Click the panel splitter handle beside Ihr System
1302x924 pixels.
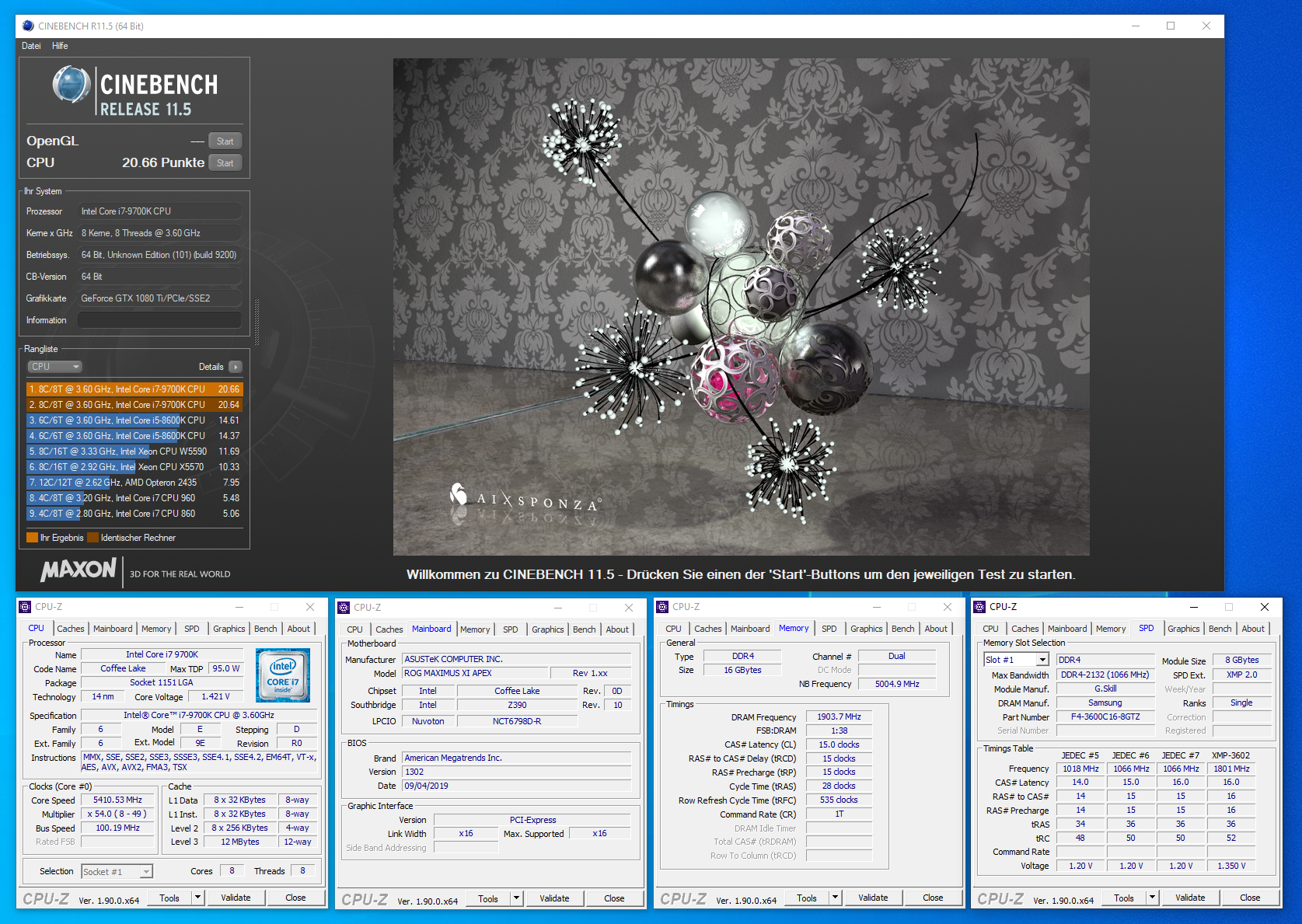pyautogui.click(x=257, y=322)
